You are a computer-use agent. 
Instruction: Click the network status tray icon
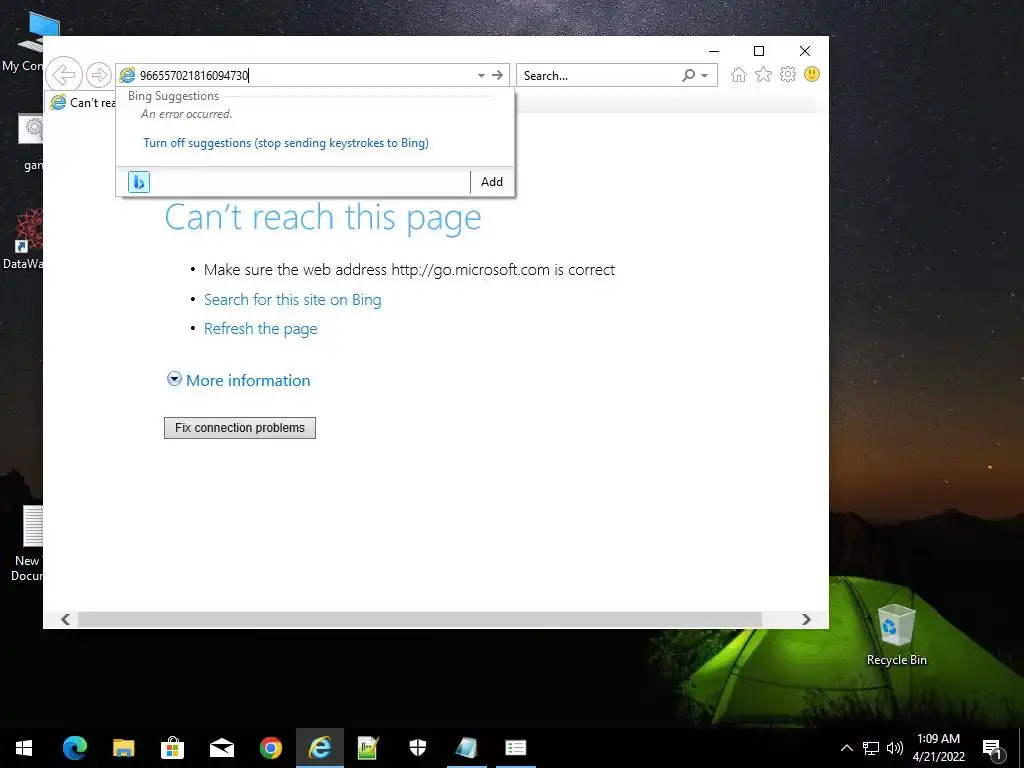pyautogui.click(x=871, y=748)
